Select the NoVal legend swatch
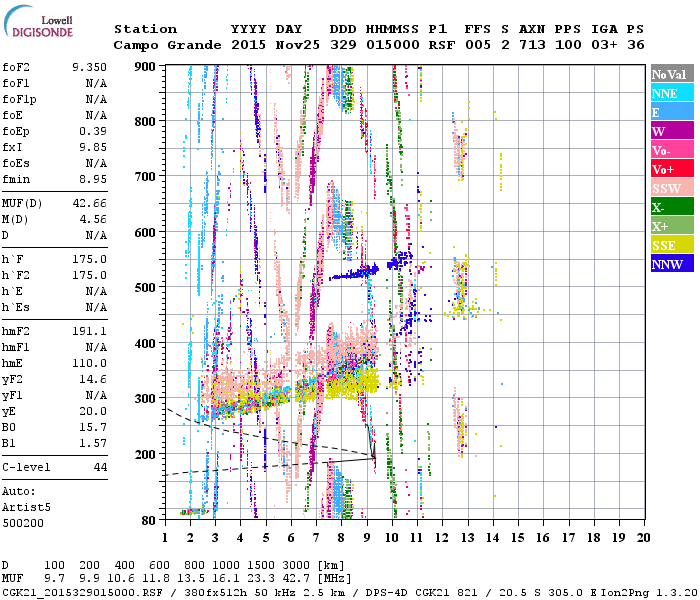The image size is (700, 600). pyautogui.click(x=672, y=74)
